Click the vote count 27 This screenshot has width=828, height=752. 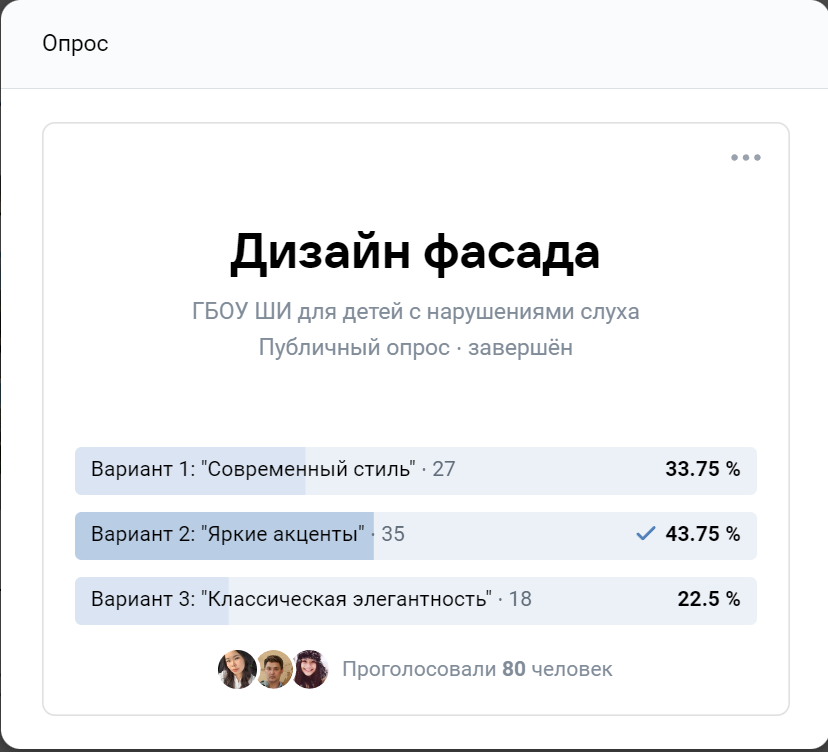coord(444,470)
